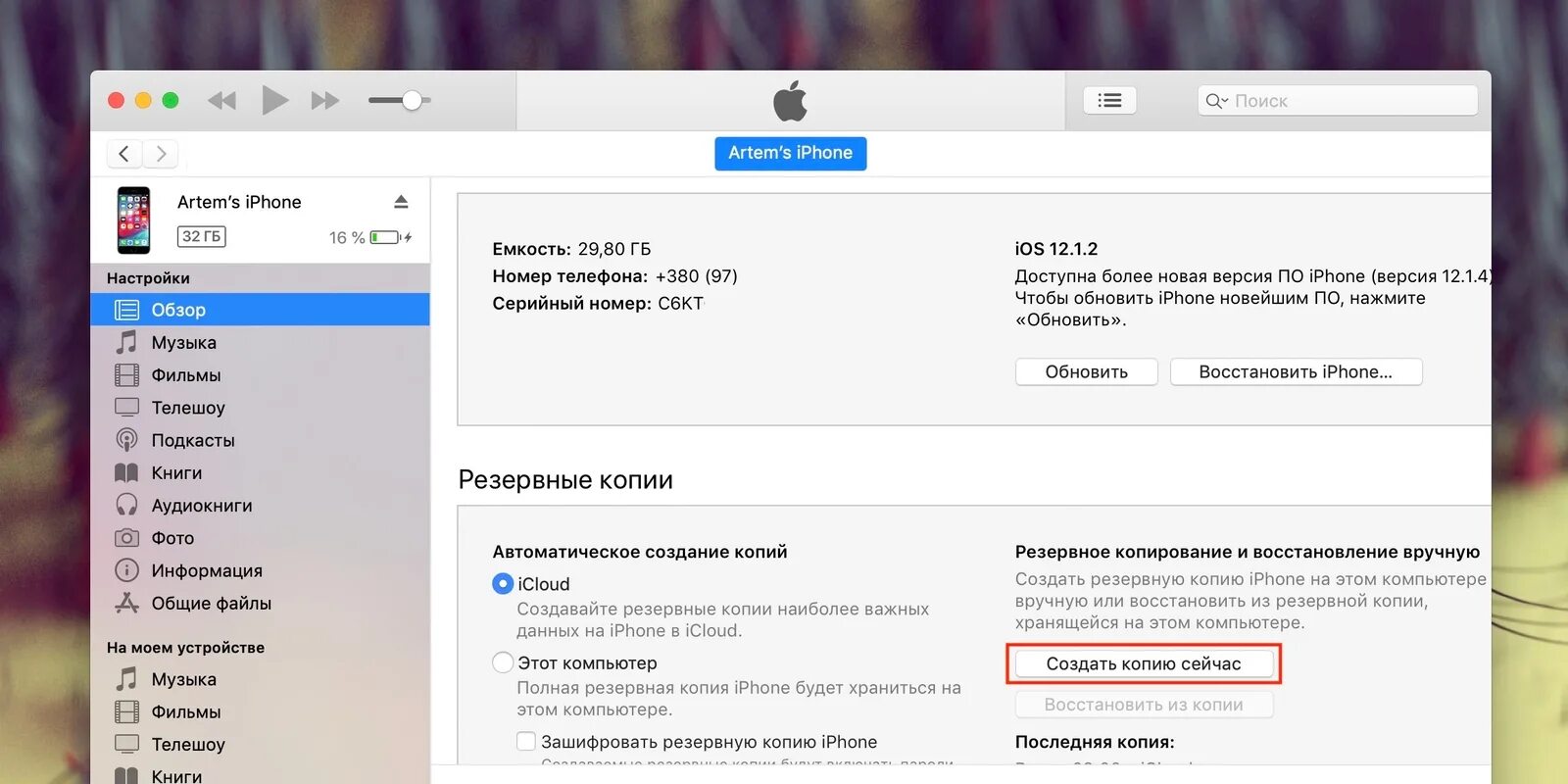Click the rewind icon in the toolbar
1568x784 pixels.
[x=222, y=100]
